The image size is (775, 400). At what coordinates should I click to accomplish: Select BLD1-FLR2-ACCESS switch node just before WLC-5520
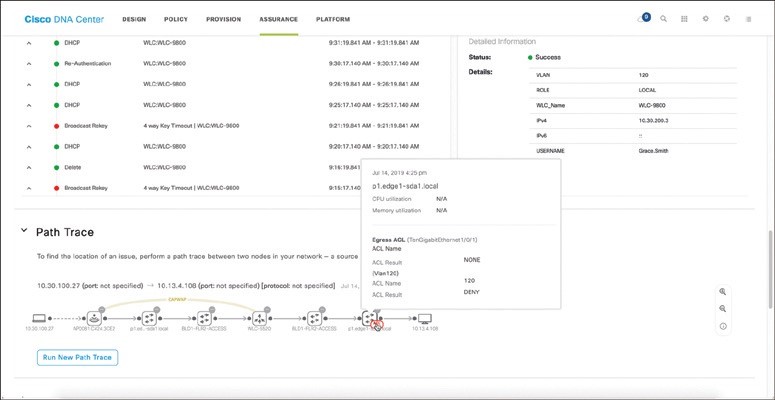tap(204, 318)
